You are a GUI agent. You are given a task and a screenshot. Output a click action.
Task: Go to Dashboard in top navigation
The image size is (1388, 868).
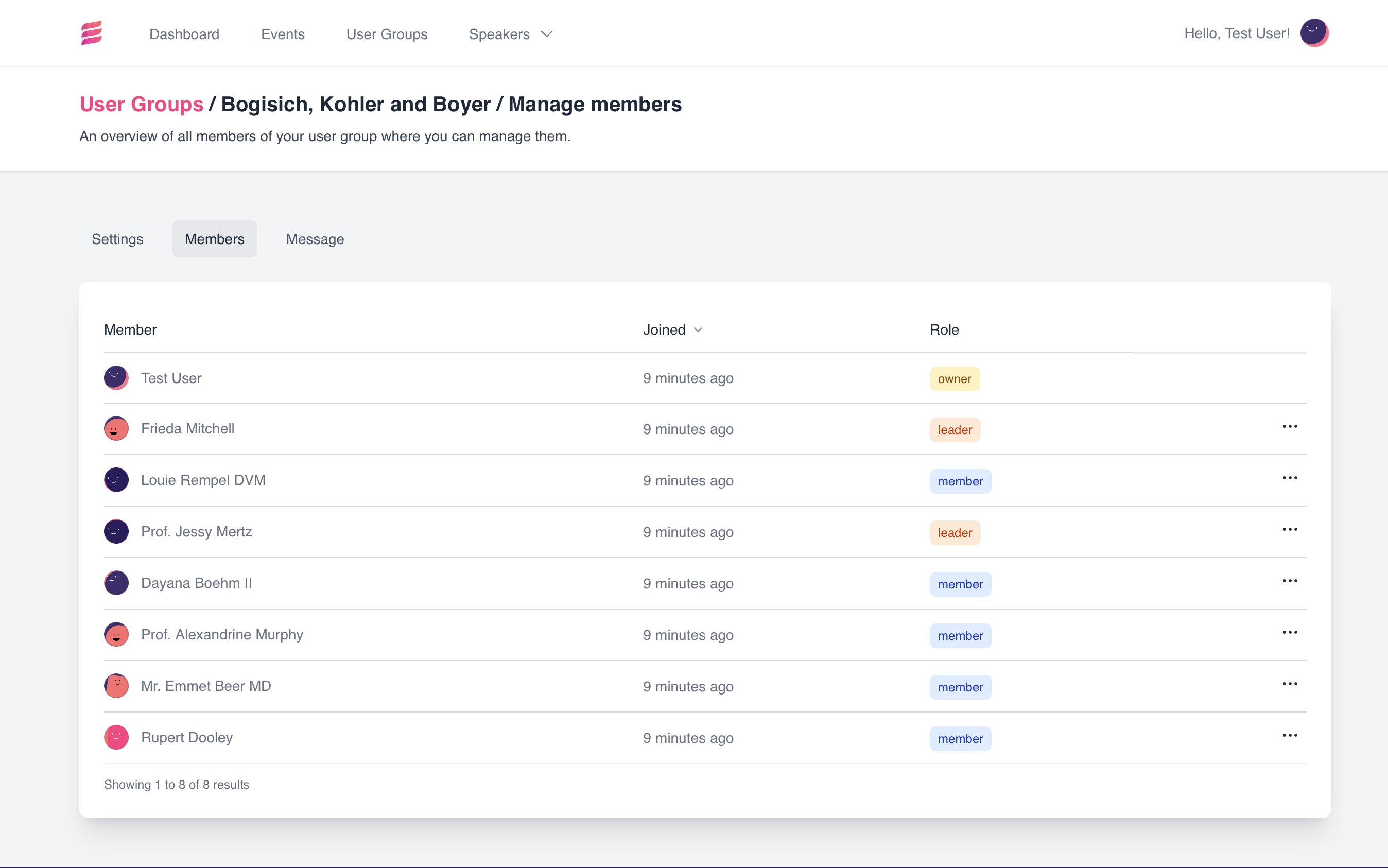click(184, 34)
